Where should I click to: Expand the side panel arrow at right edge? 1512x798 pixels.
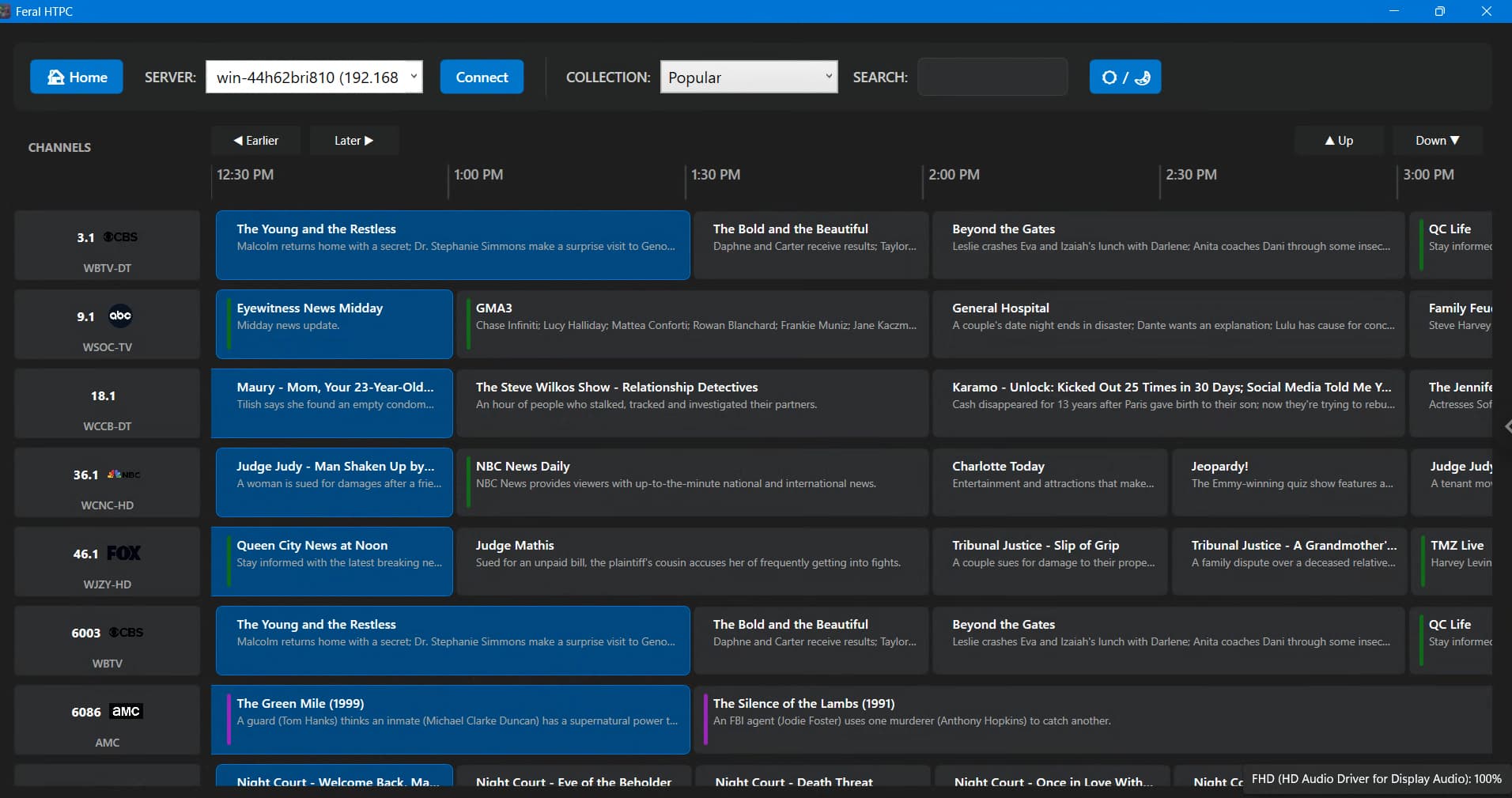click(x=1507, y=426)
